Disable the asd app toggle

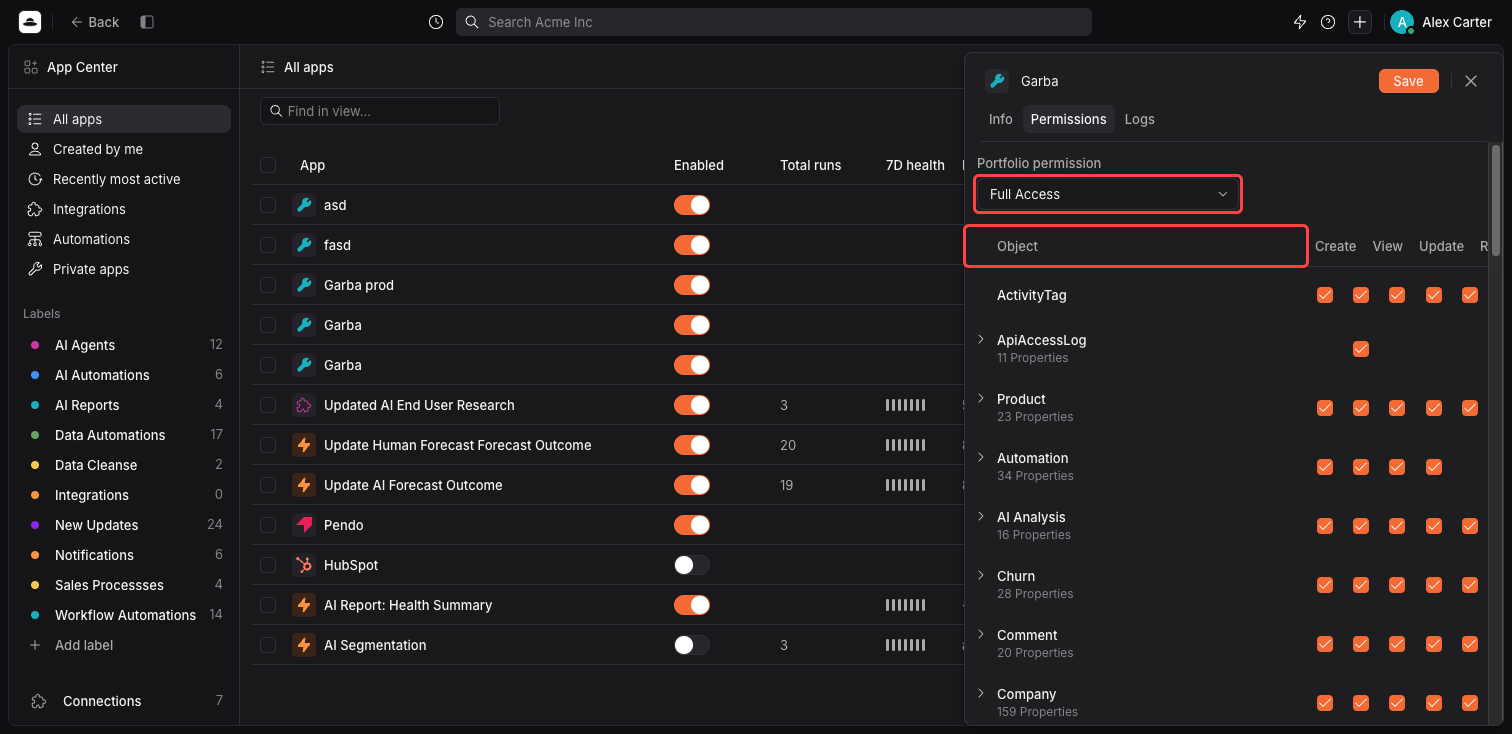pos(692,205)
